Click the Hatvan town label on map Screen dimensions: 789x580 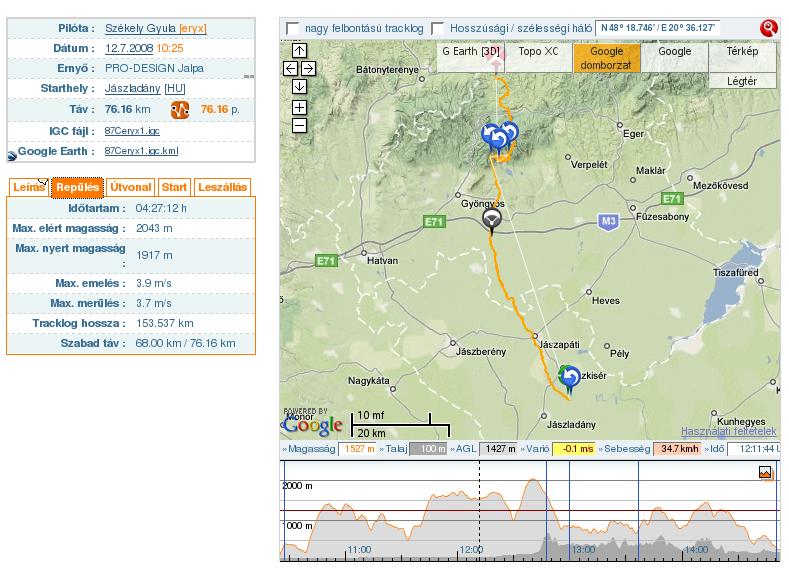pos(382,261)
